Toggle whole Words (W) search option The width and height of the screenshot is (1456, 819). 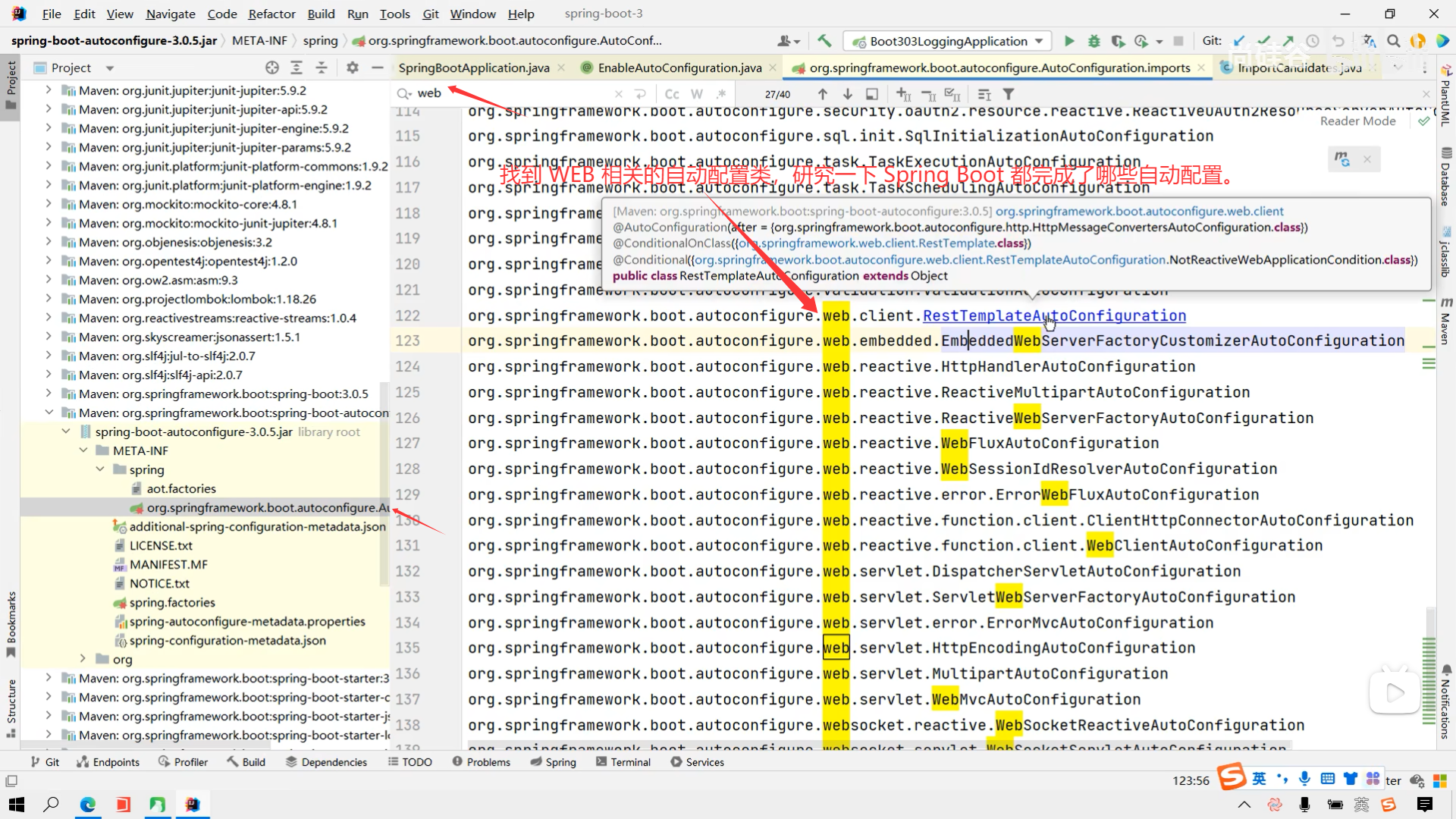point(697,94)
